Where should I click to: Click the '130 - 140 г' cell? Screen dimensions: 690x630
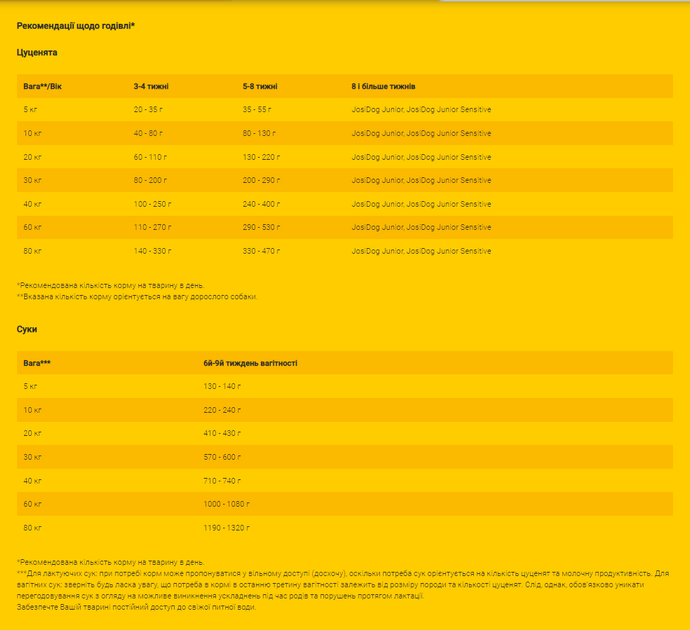[x=222, y=386]
